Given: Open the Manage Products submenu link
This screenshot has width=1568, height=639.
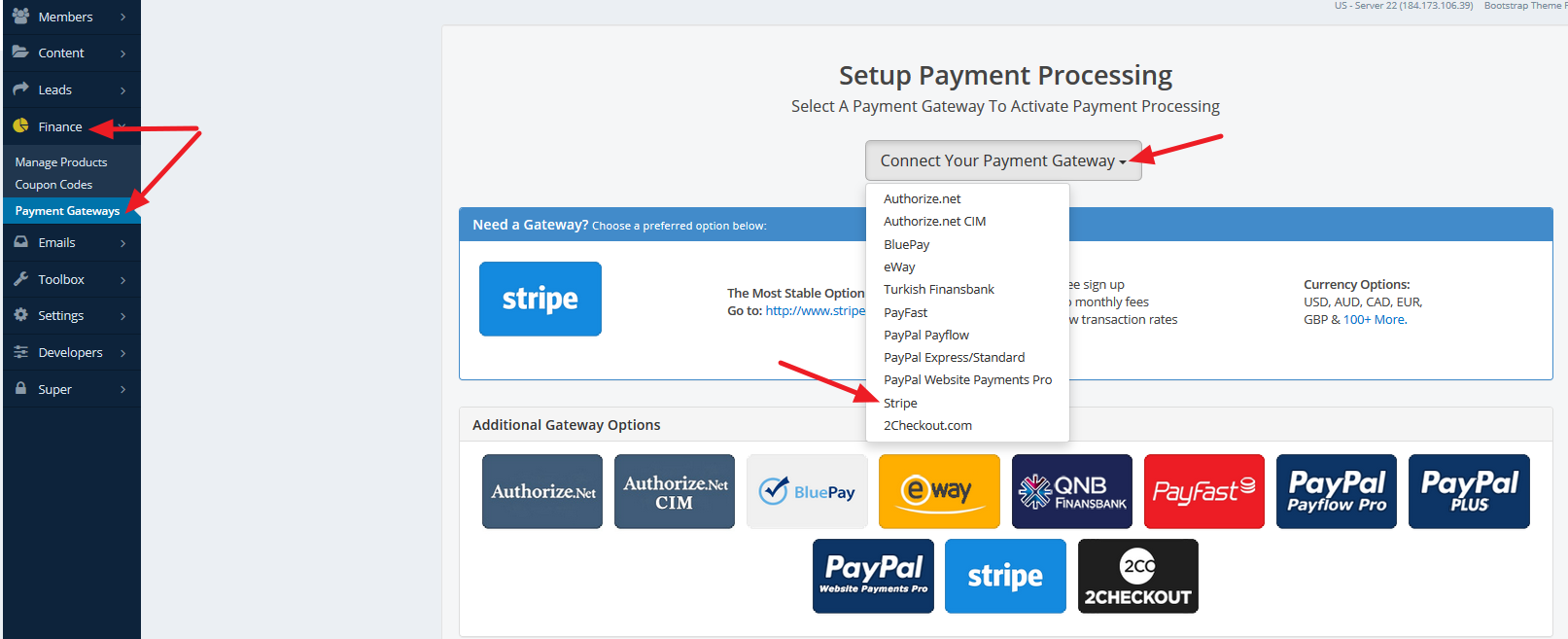Looking at the screenshot, I should (x=61, y=162).
